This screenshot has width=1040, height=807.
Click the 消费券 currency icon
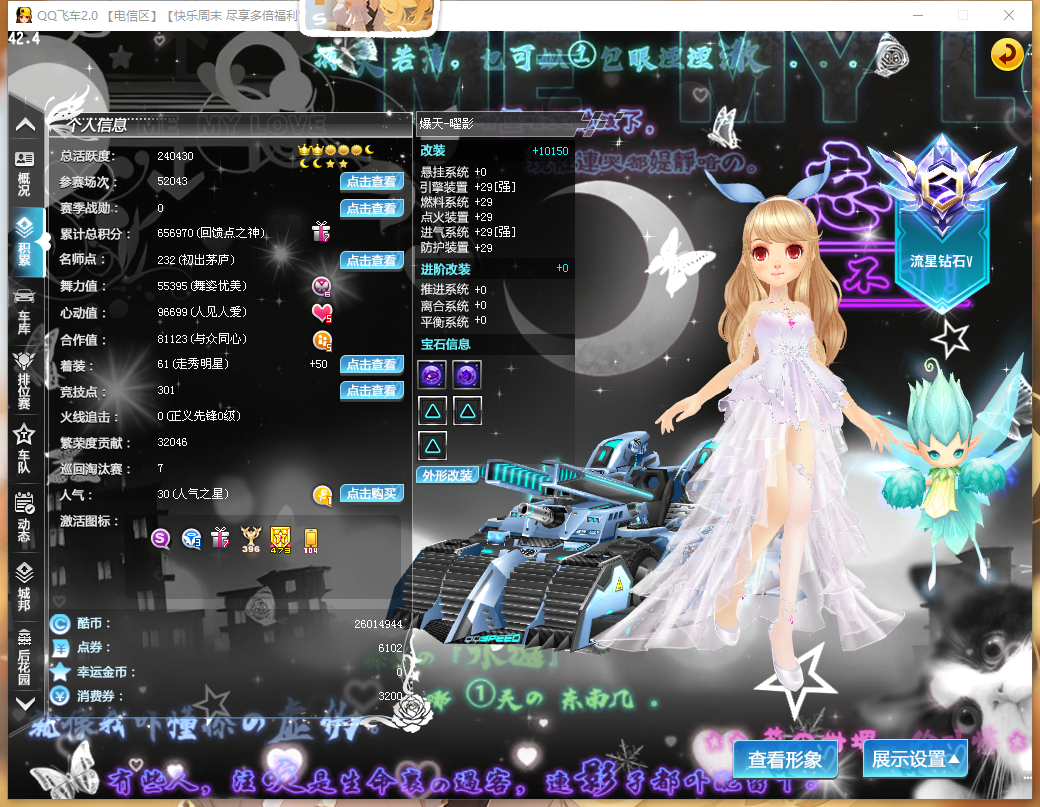pyautogui.click(x=60, y=696)
